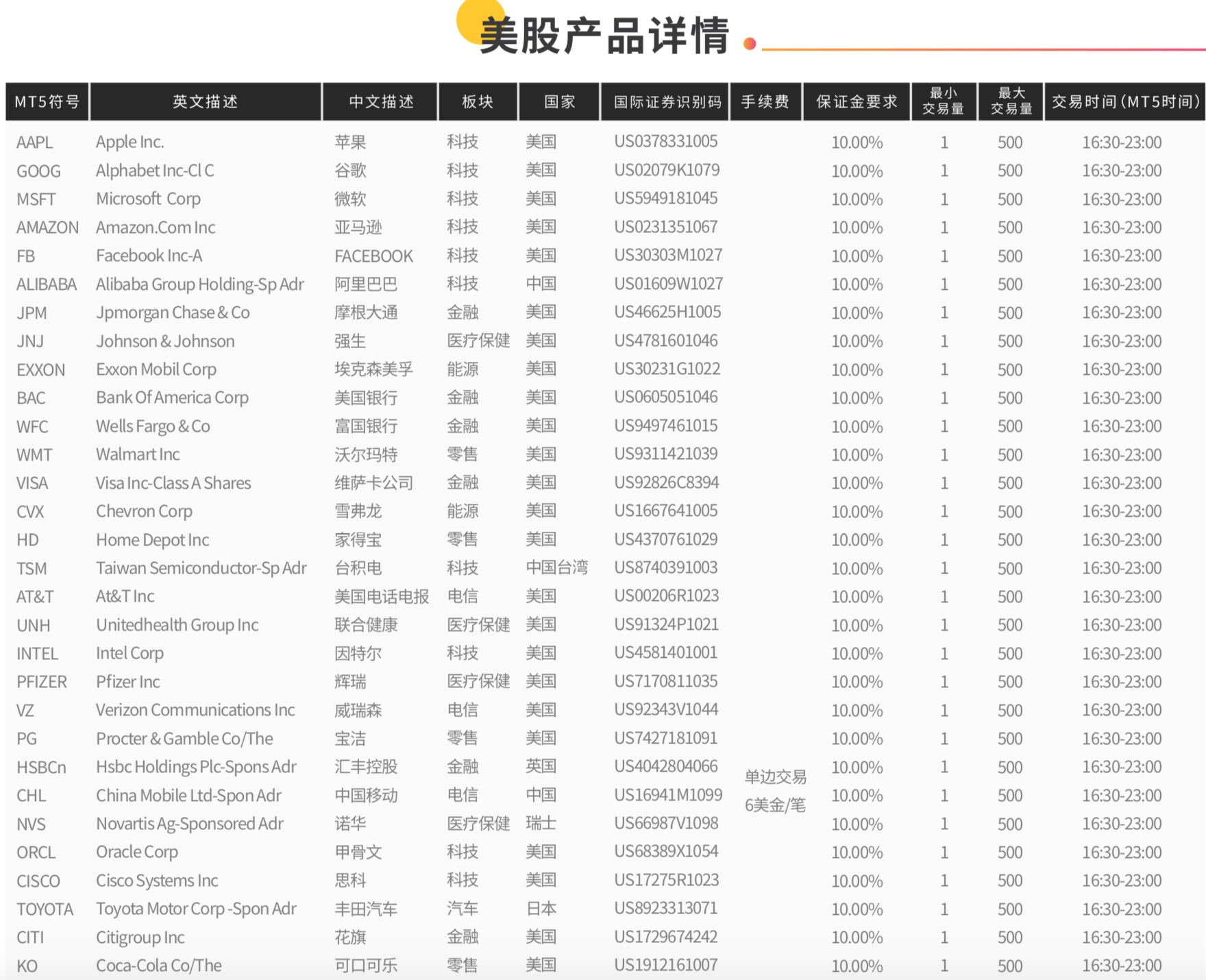Click the 阿里巴巴 Chinese name
Viewport: 1206px width, 980px height.
click(366, 284)
